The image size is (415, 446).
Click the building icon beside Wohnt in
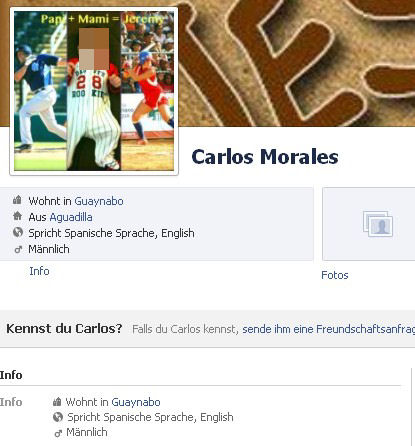[17, 200]
